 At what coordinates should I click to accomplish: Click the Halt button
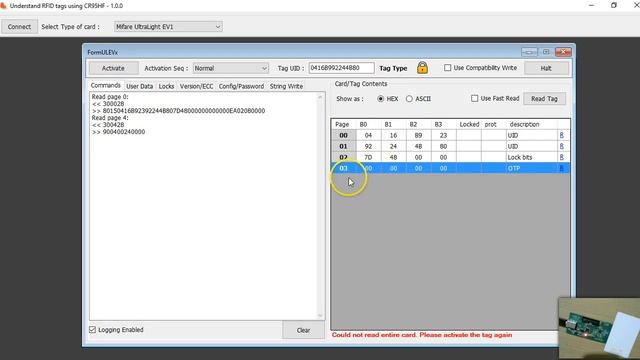pyautogui.click(x=546, y=68)
